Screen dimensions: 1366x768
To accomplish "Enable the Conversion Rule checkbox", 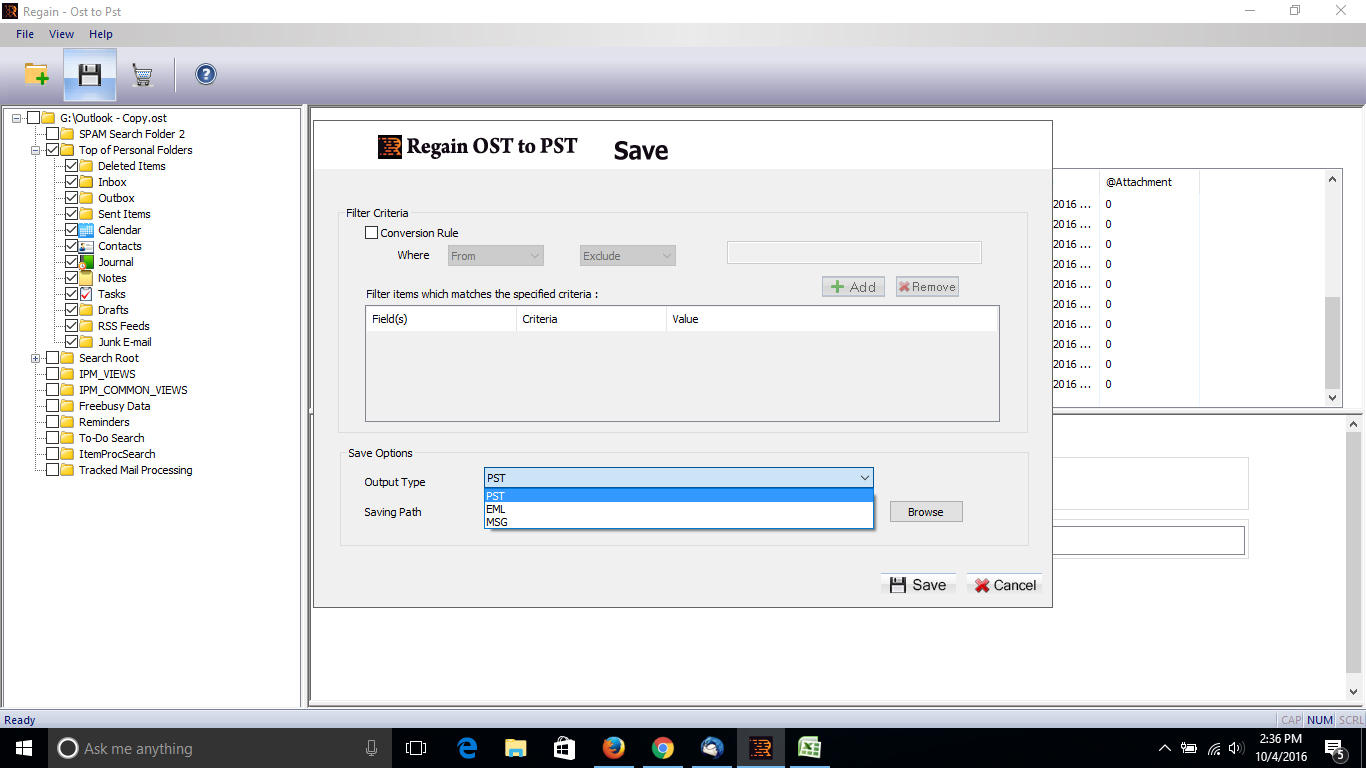I will pyautogui.click(x=372, y=233).
